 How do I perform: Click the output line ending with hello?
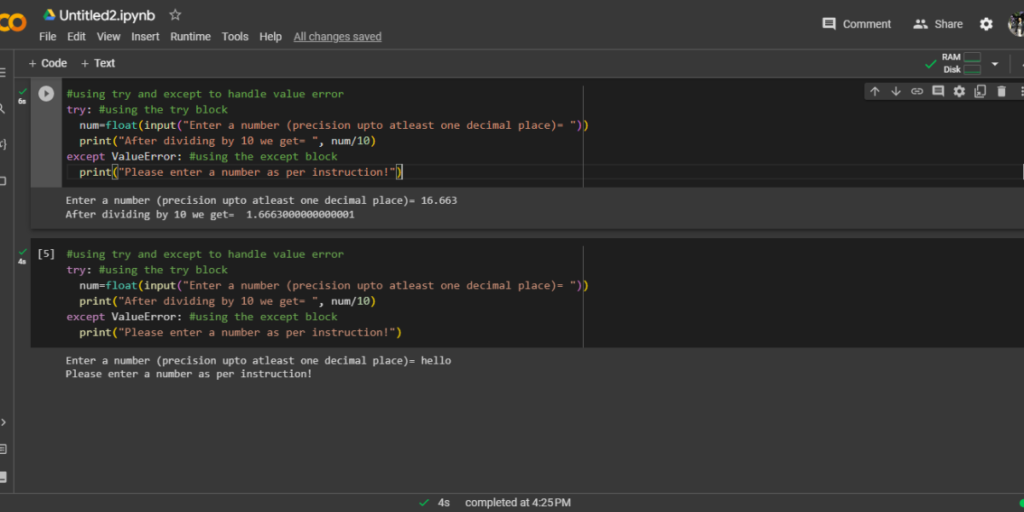tap(258, 360)
